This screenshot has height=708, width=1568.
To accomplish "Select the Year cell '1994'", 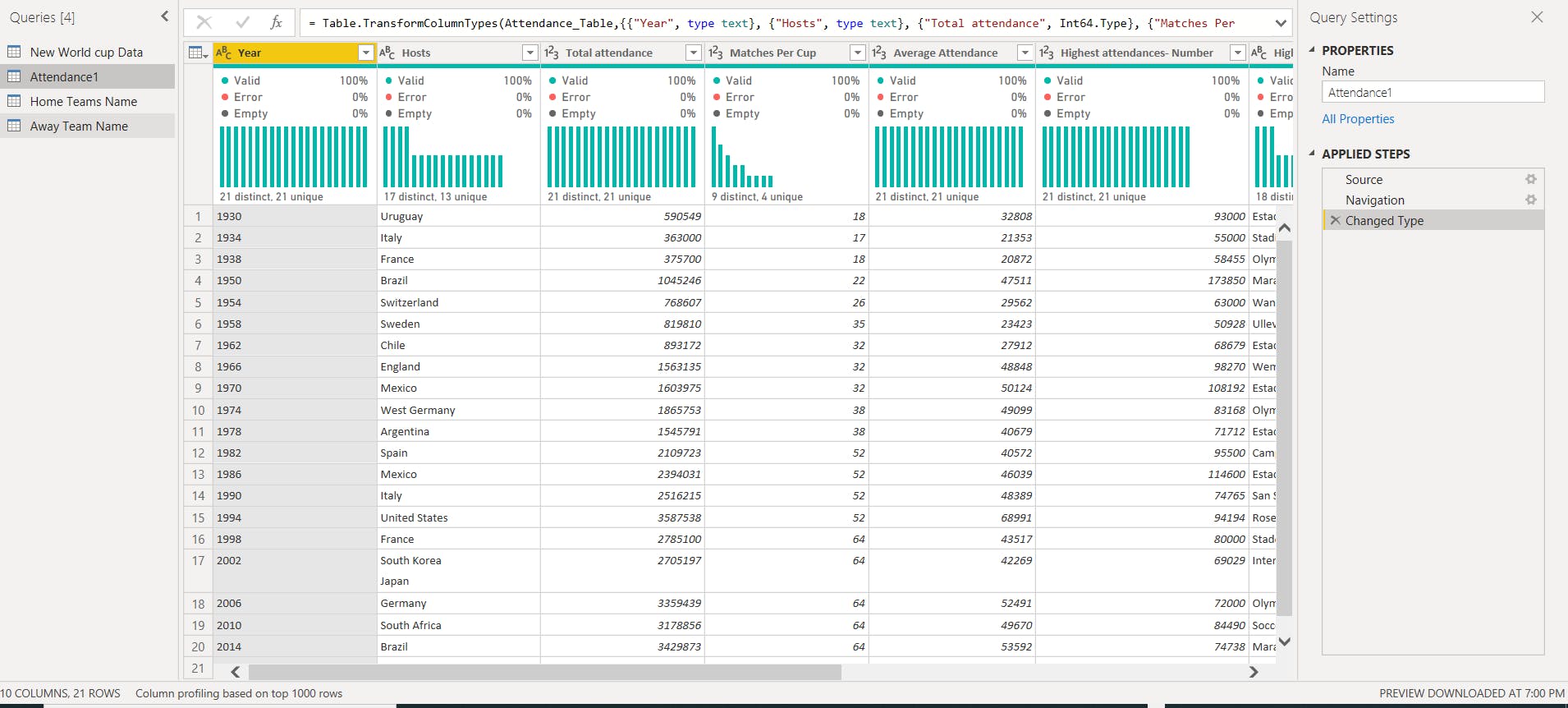I will [294, 517].
